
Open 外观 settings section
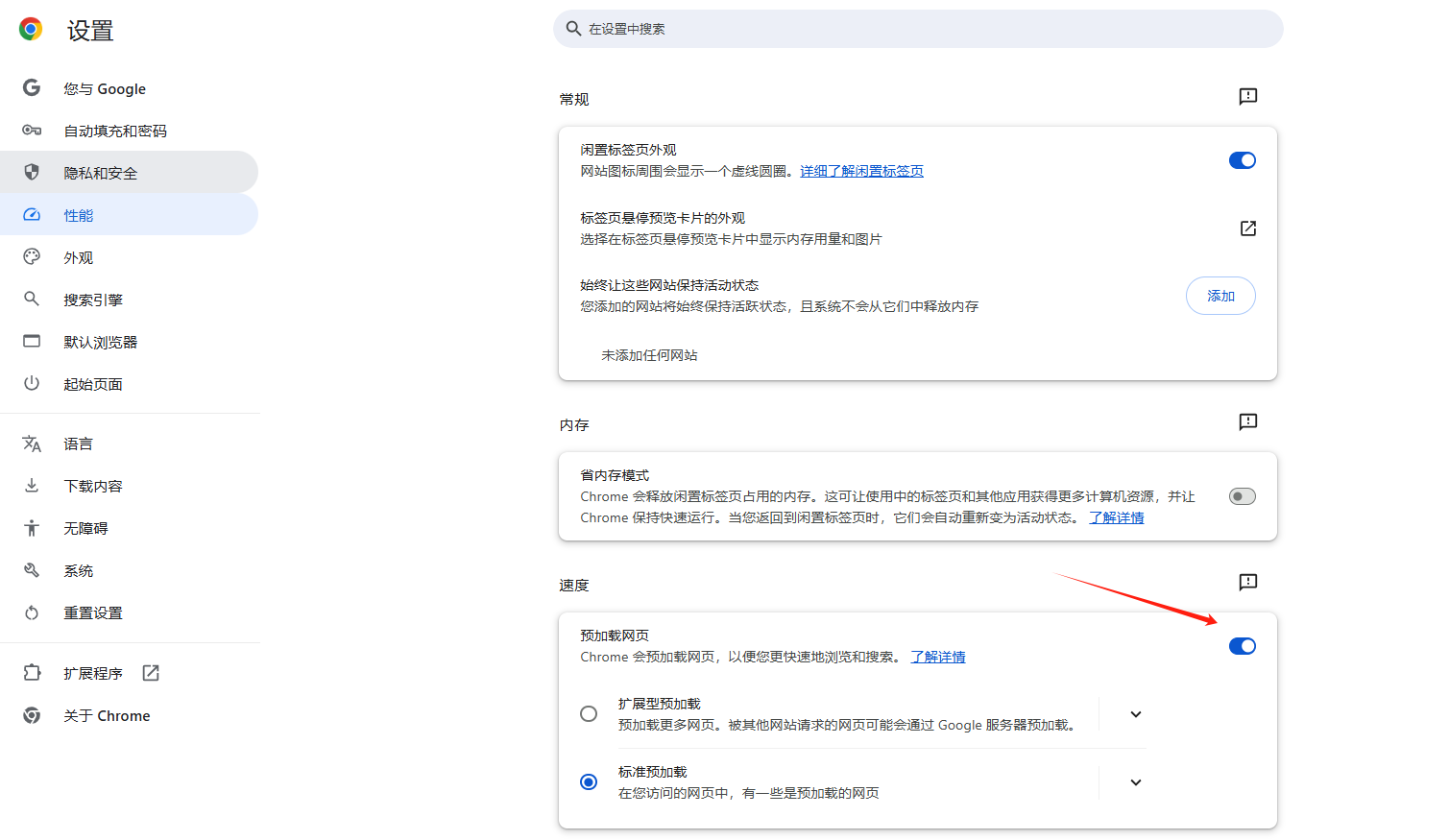[129, 257]
